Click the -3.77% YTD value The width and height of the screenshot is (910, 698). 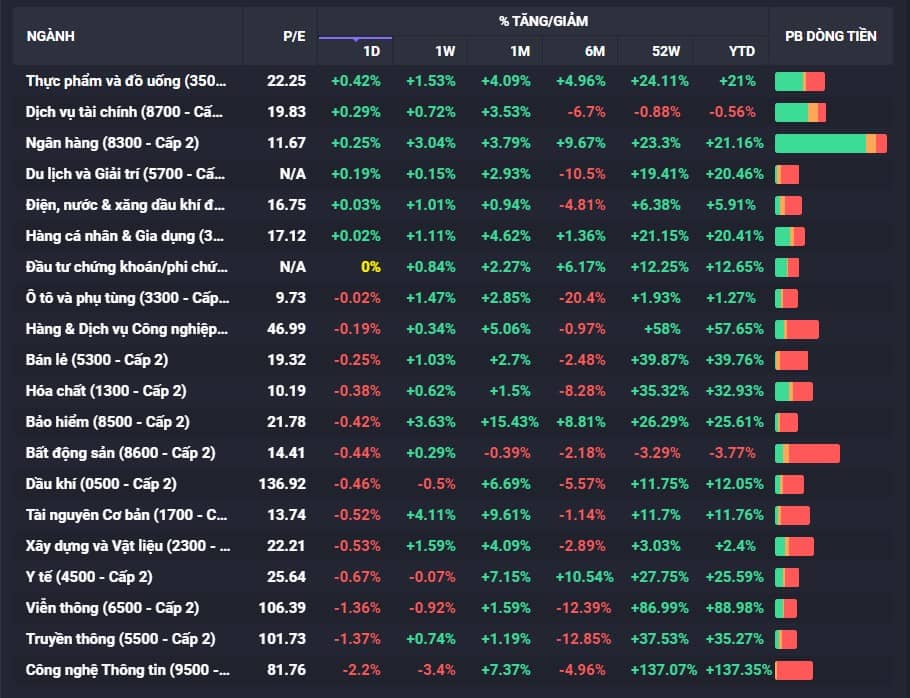point(732,453)
